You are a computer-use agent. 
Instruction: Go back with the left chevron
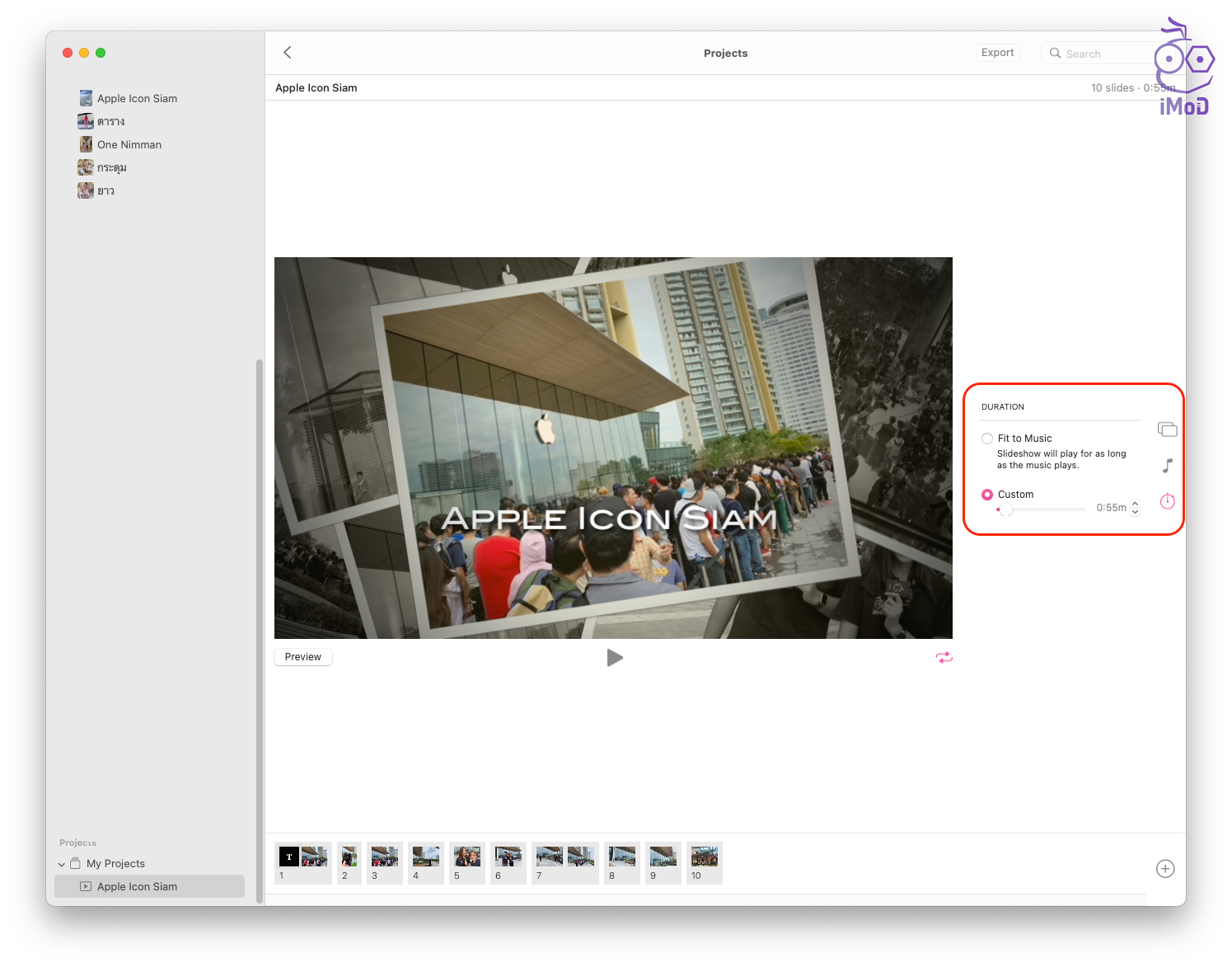coord(288,53)
